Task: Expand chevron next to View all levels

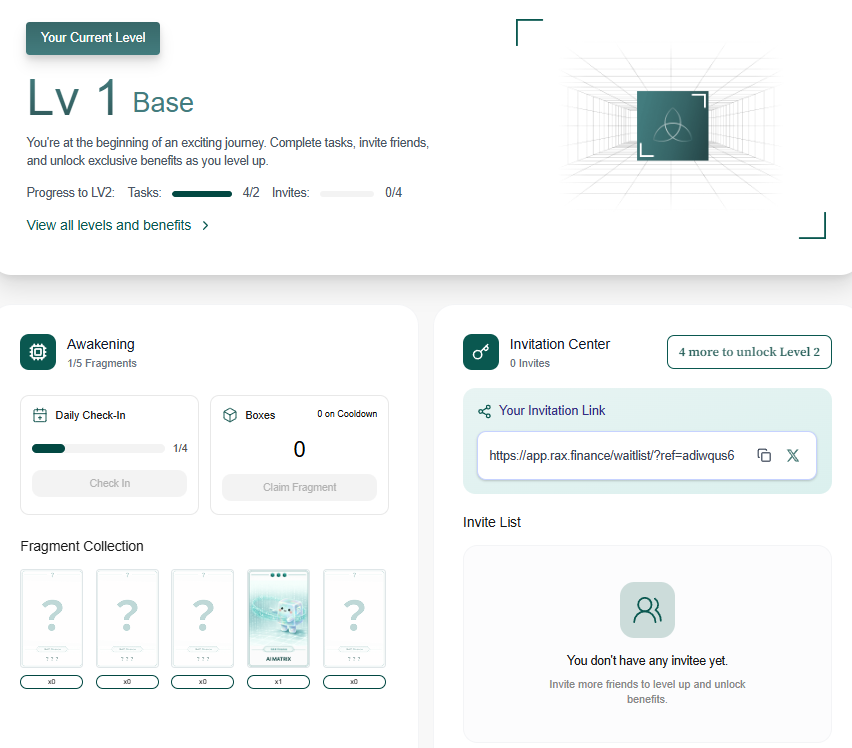Action: (205, 225)
